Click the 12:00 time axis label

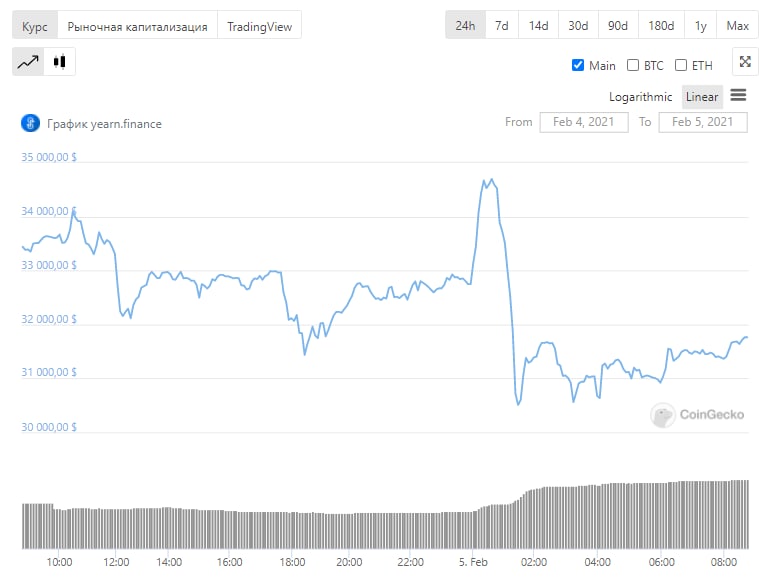click(x=116, y=562)
